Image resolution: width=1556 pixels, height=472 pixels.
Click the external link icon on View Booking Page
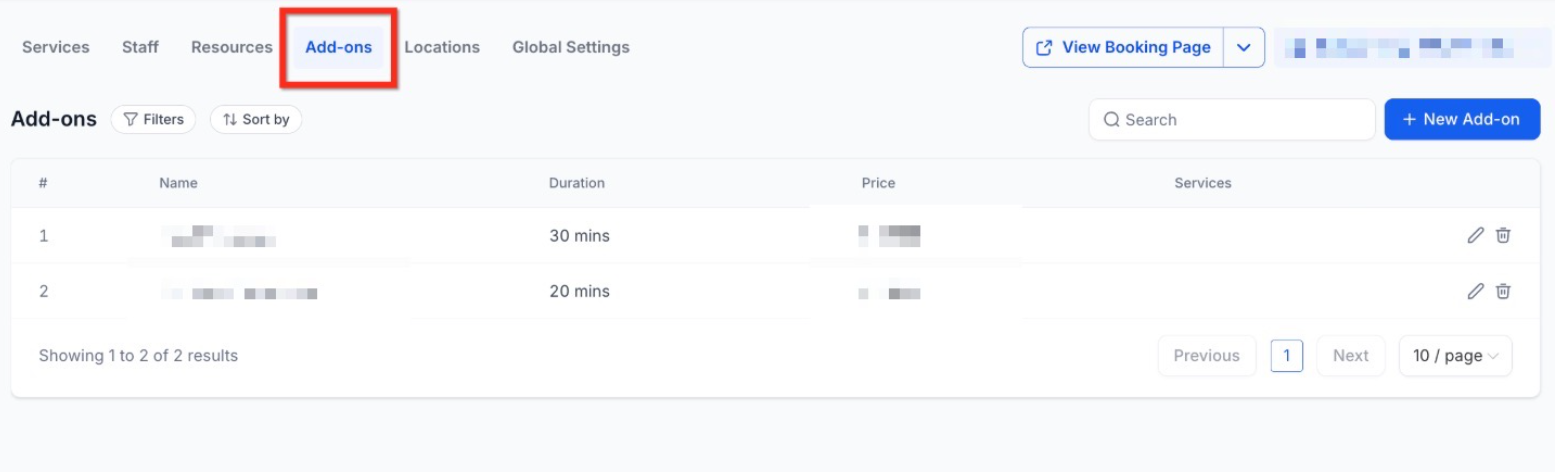[1044, 48]
